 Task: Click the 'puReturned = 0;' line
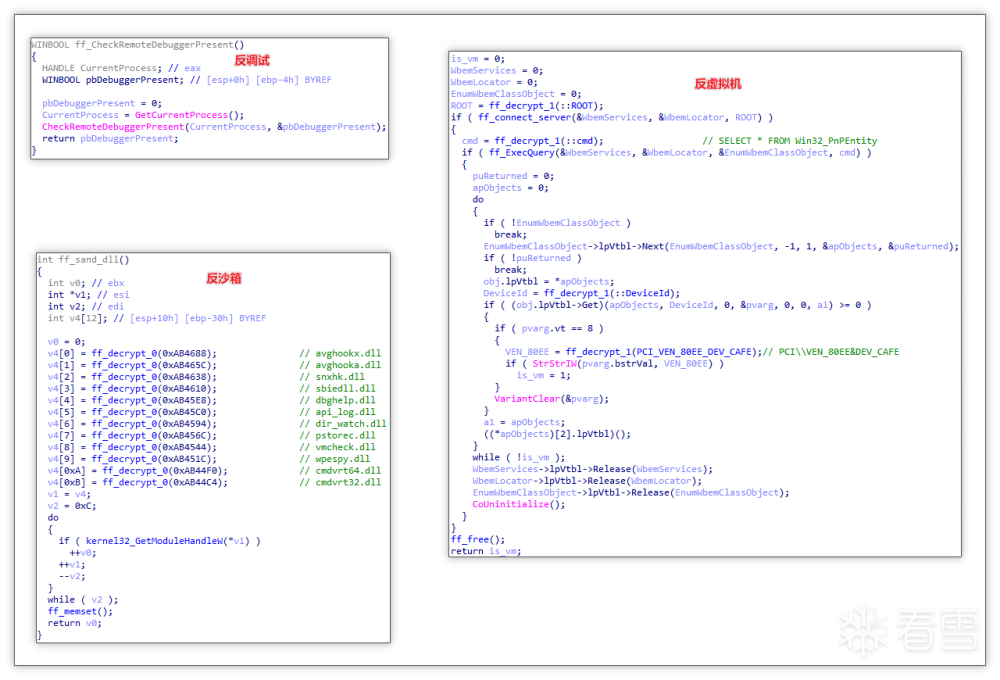tap(513, 176)
